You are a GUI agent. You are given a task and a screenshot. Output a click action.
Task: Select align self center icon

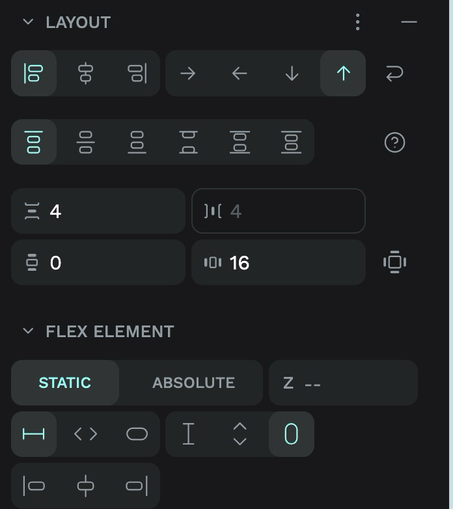[x=85, y=486]
